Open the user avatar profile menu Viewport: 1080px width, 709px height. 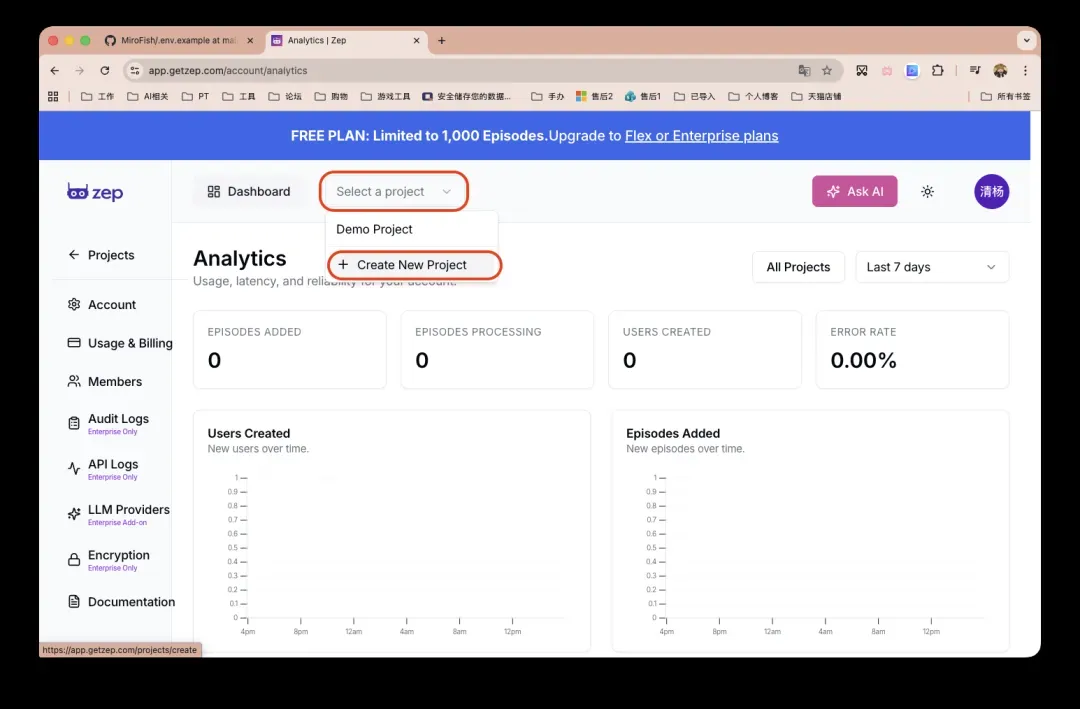click(x=991, y=192)
